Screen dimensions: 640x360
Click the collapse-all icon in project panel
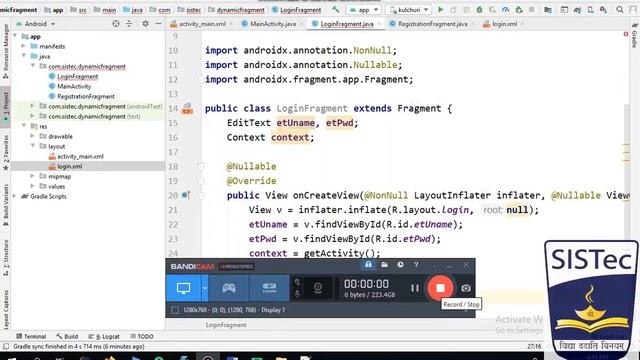click(129, 24)
